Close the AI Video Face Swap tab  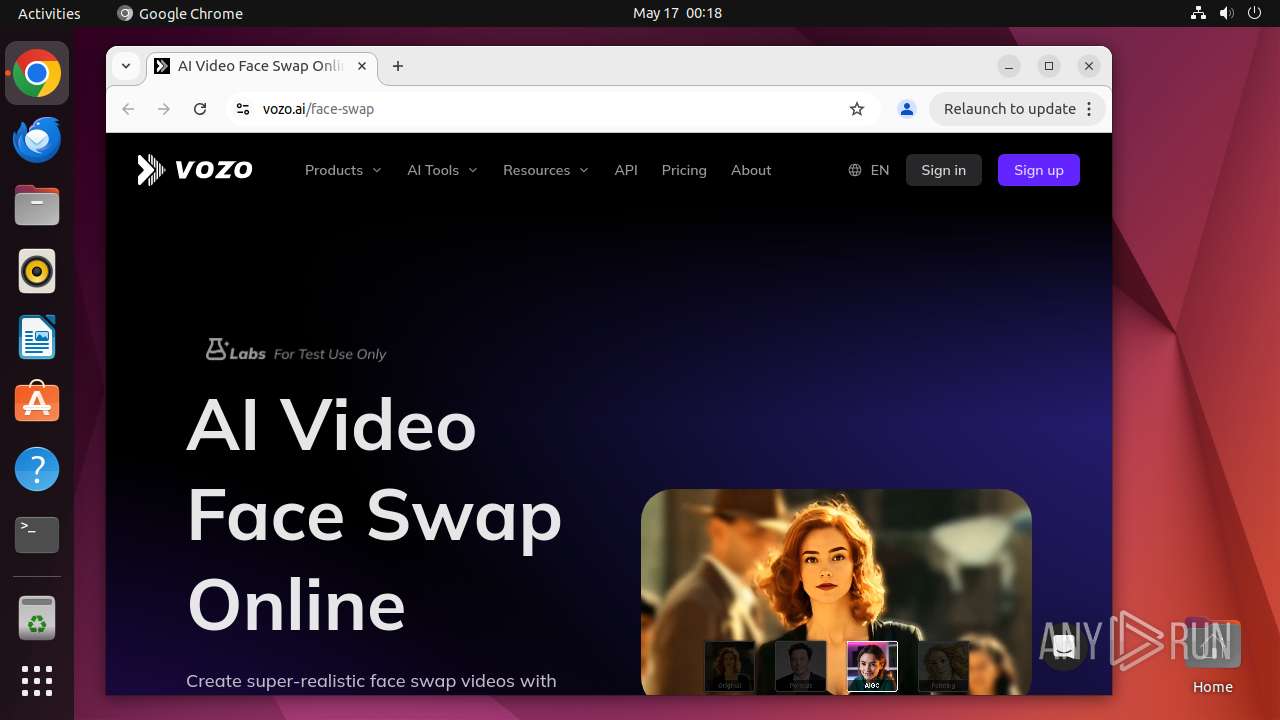tap(362, 66)
